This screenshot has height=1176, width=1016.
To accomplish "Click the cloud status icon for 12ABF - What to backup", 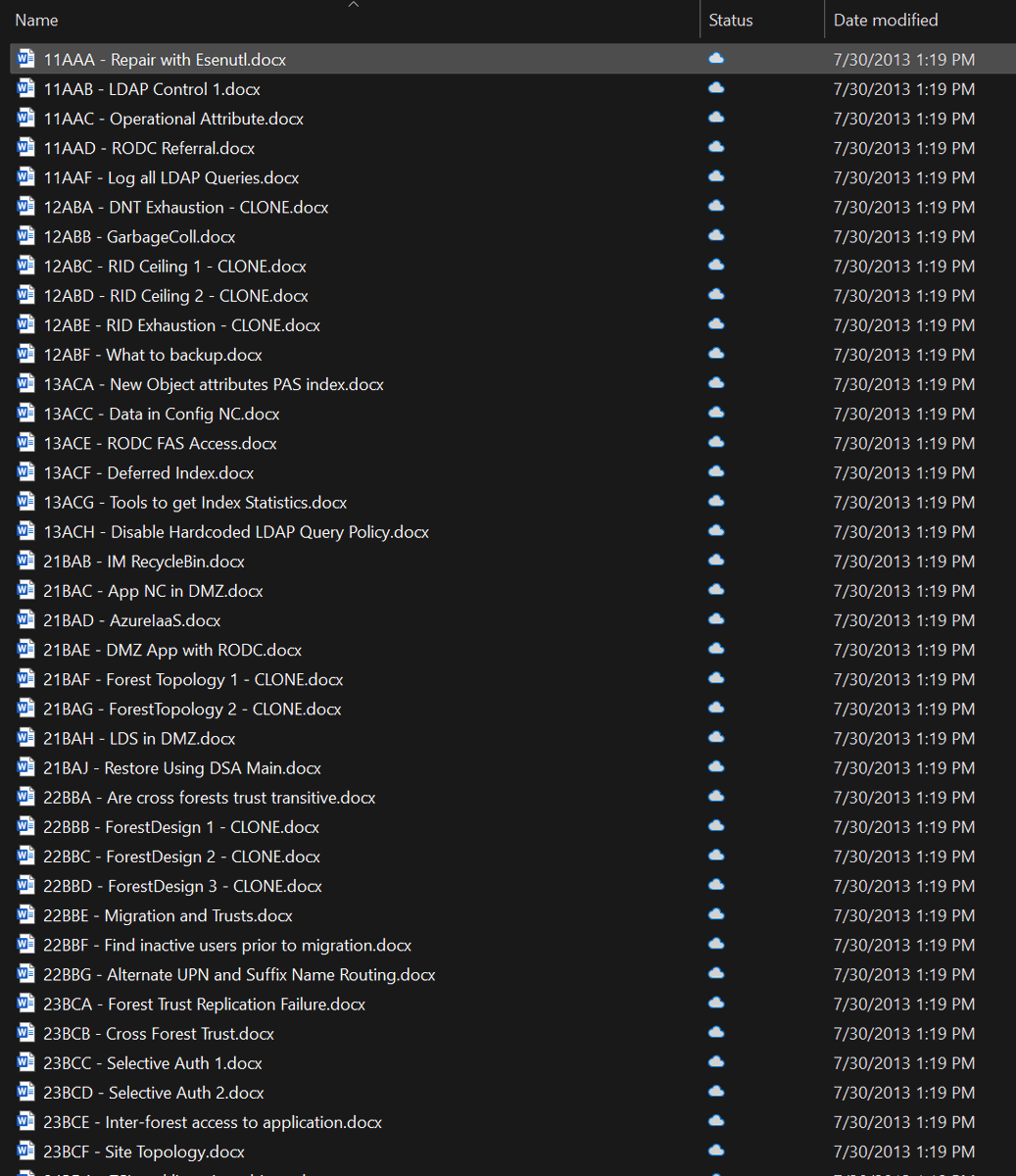I will pos(716,354).
